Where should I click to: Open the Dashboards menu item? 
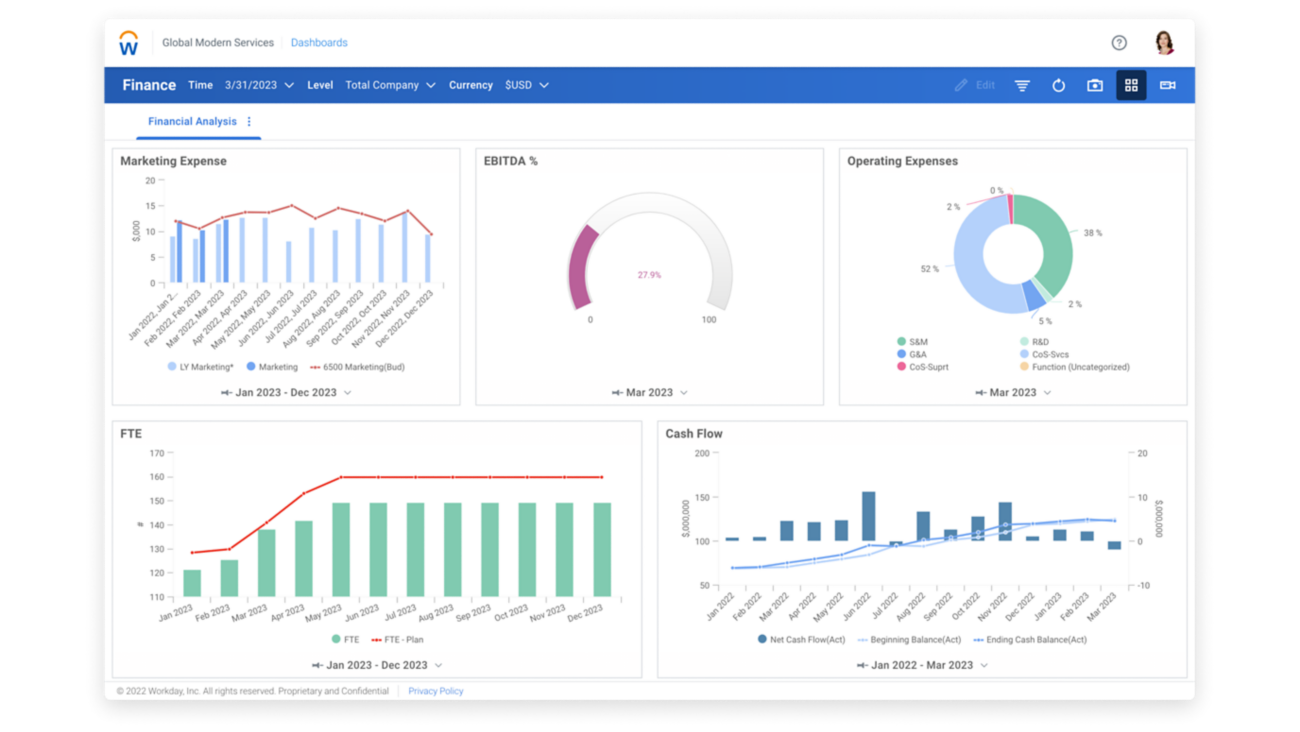tap(319, 42)
